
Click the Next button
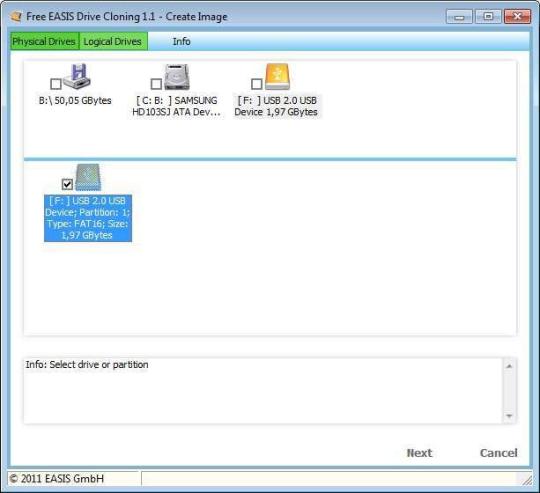pos(419,453)
